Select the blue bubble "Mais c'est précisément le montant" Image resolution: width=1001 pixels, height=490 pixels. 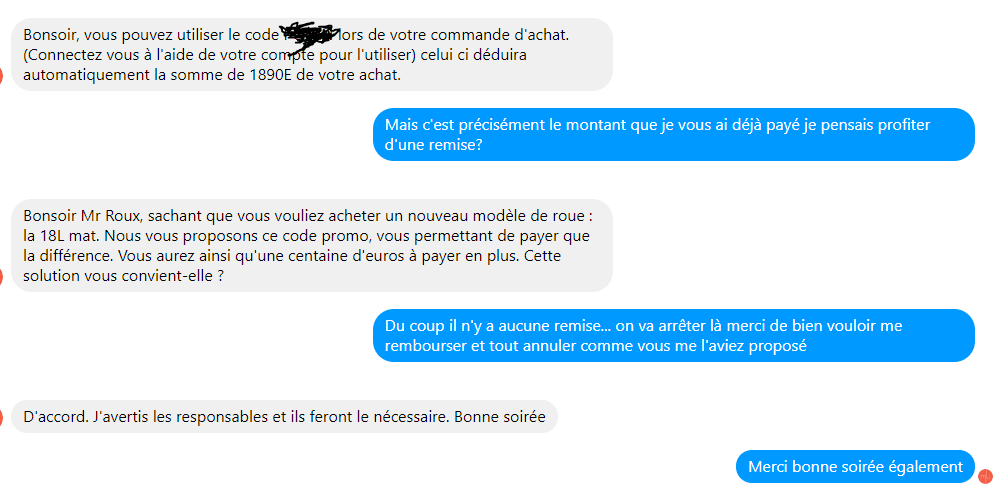674,135
